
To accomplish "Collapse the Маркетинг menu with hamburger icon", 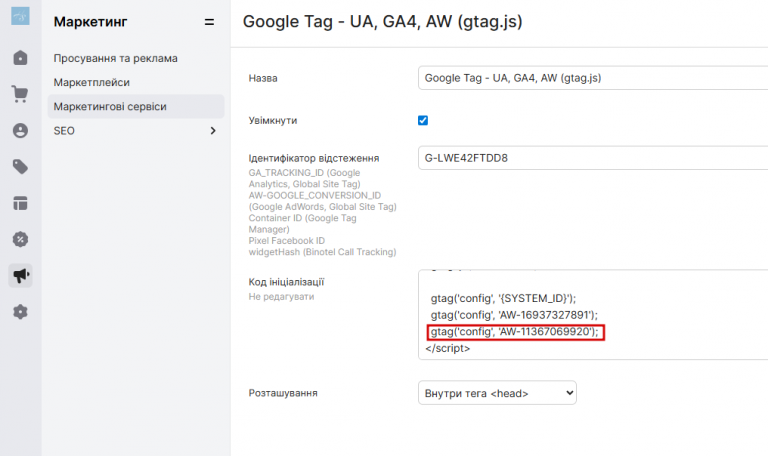I will click(x=209, y=22).
